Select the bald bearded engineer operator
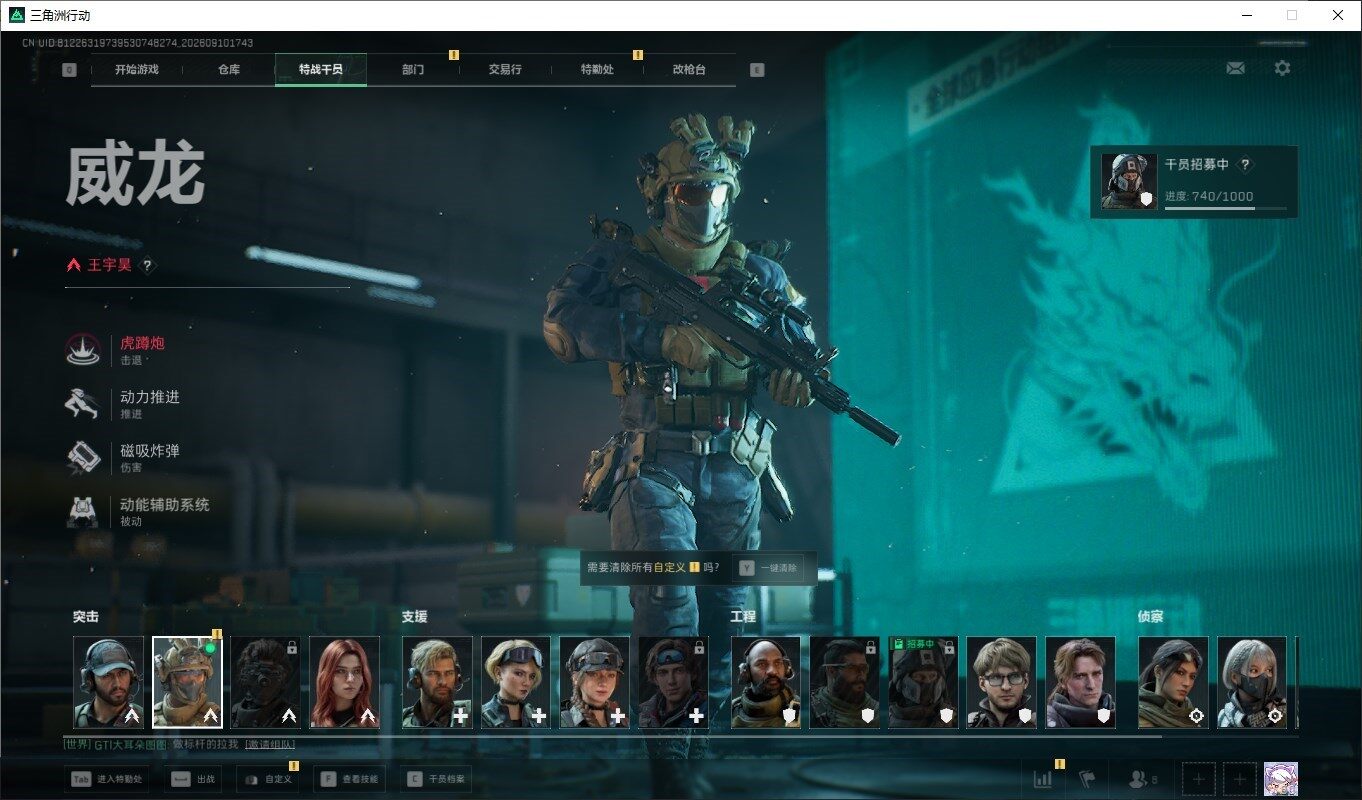Image resolution: width=1362 pixels, height=800 pixels. point(766,682)
